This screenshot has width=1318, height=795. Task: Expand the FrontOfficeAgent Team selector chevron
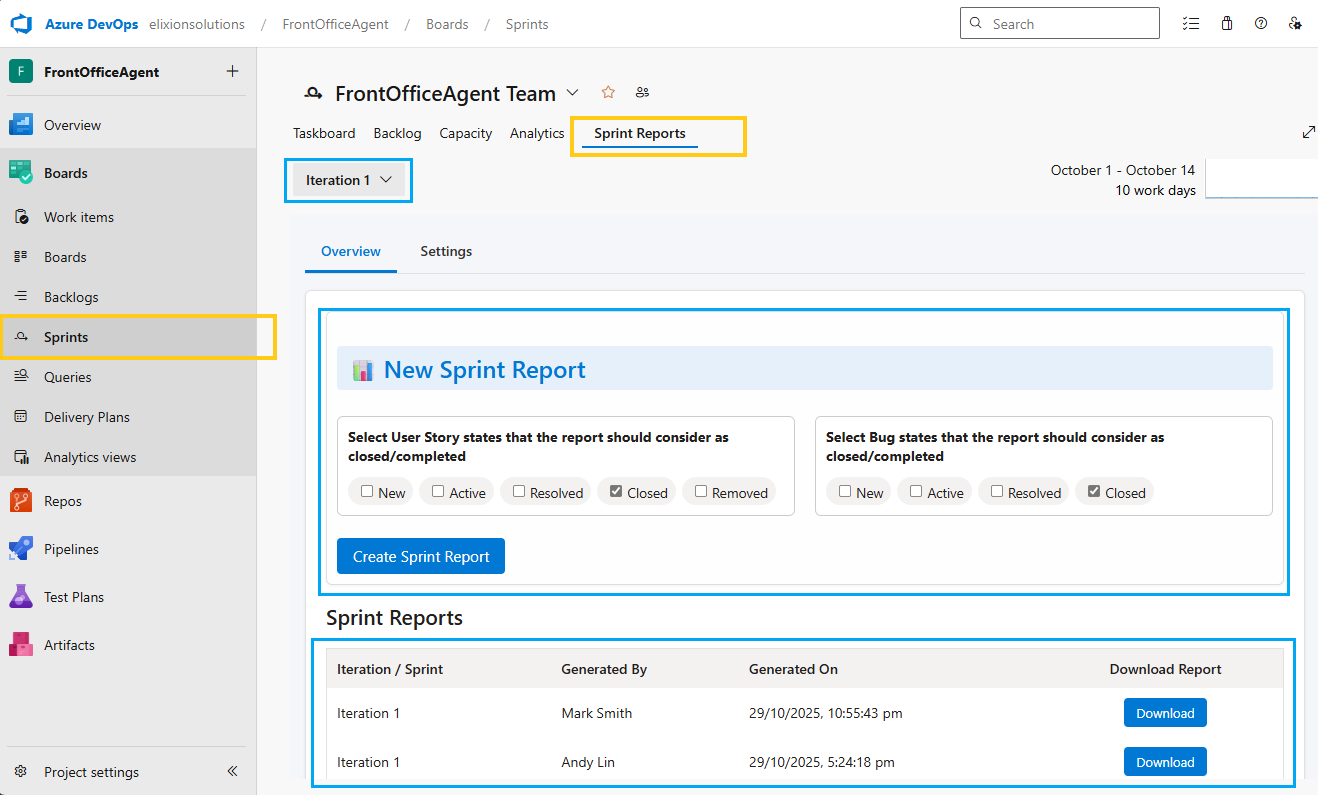pos(572,93)
